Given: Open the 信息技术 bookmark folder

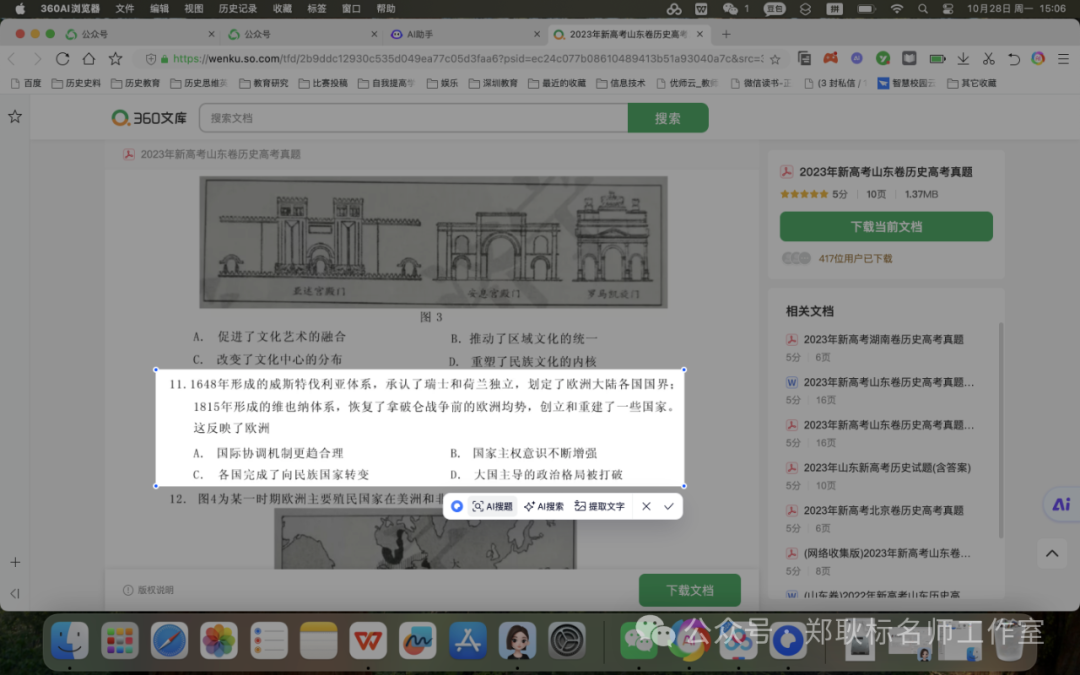Looking at the screenshot, I should [621, 83].
